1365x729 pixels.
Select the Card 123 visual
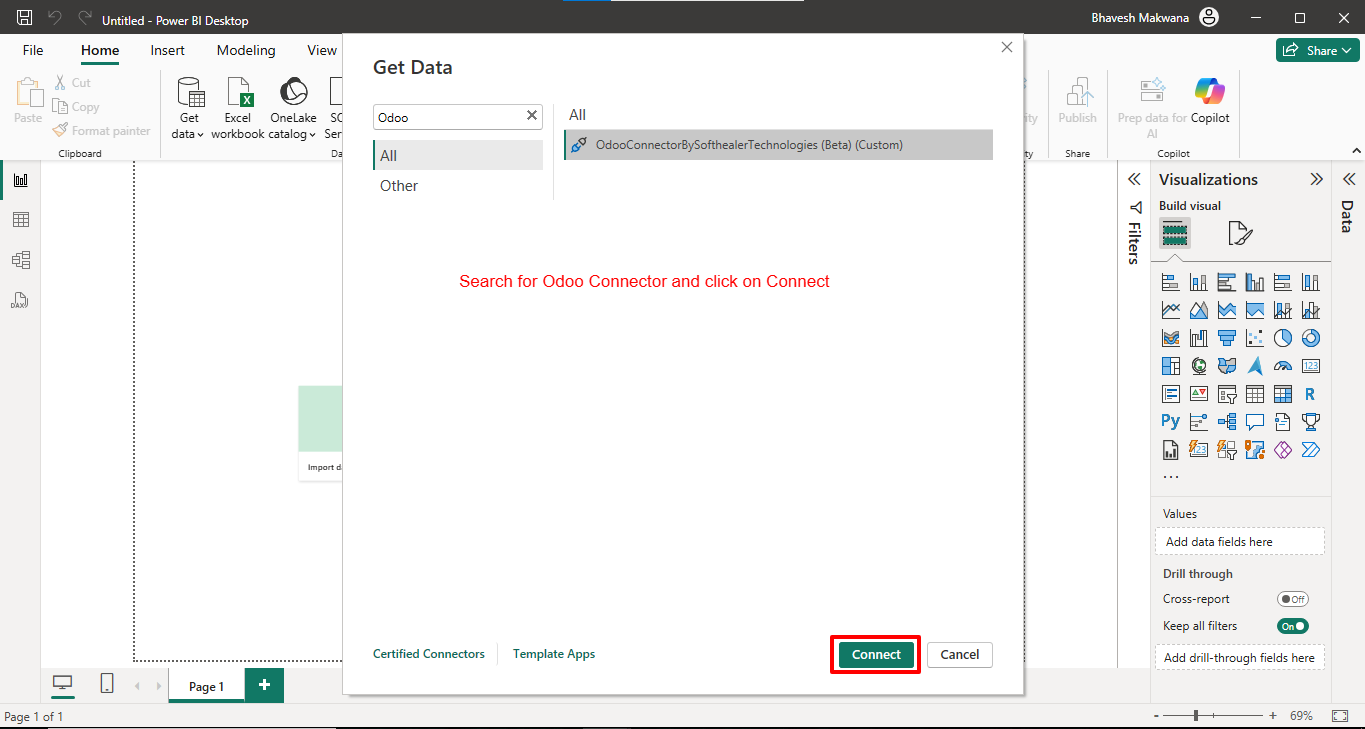pyautogui.click(x=1311, y=366)
